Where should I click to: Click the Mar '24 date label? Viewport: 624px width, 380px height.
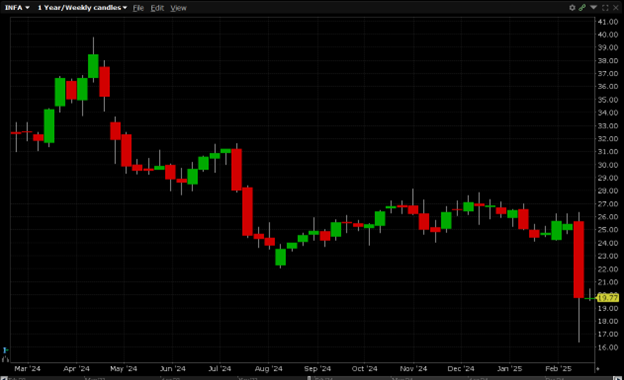27,368
